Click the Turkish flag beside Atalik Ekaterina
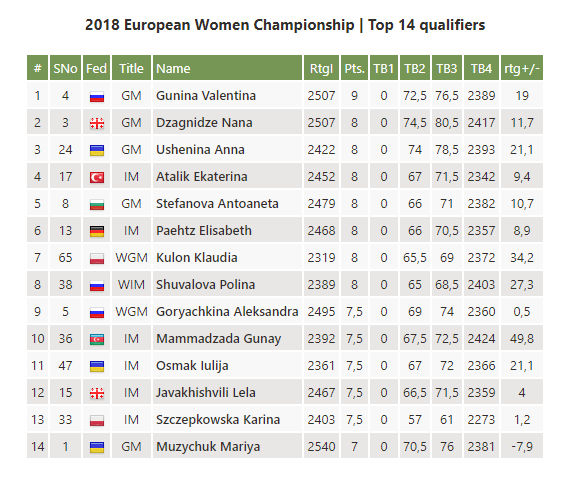The width and height of the screenshot is (581, 482). pos(97,177)
